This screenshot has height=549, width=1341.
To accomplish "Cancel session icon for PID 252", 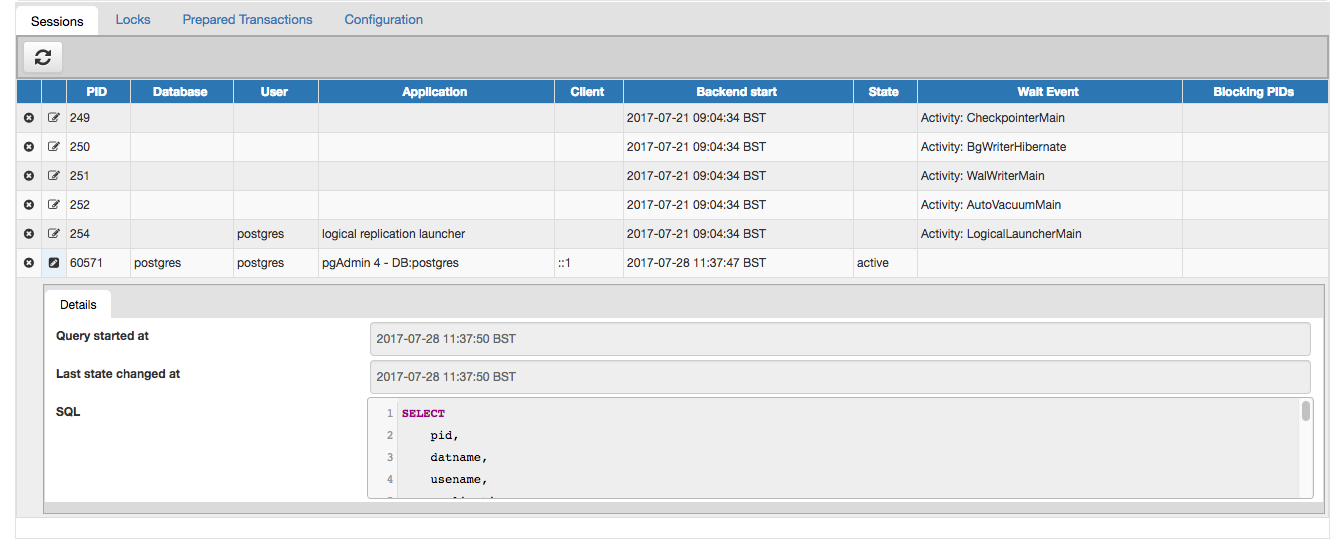I will click(29, 205).
